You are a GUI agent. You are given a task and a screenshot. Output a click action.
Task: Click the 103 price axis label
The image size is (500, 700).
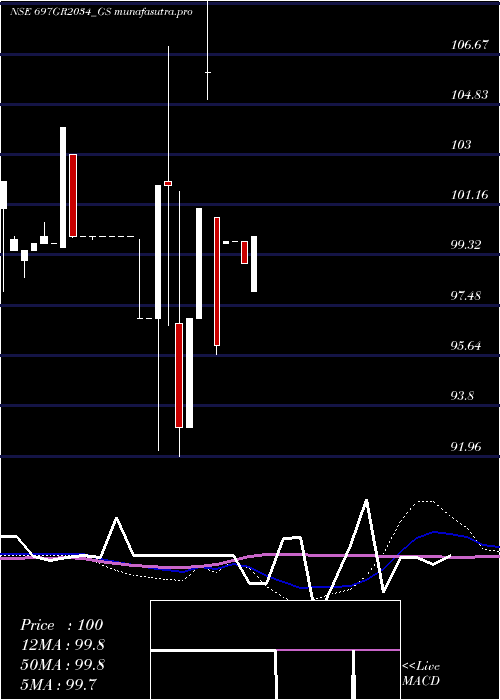coord(461,145)
